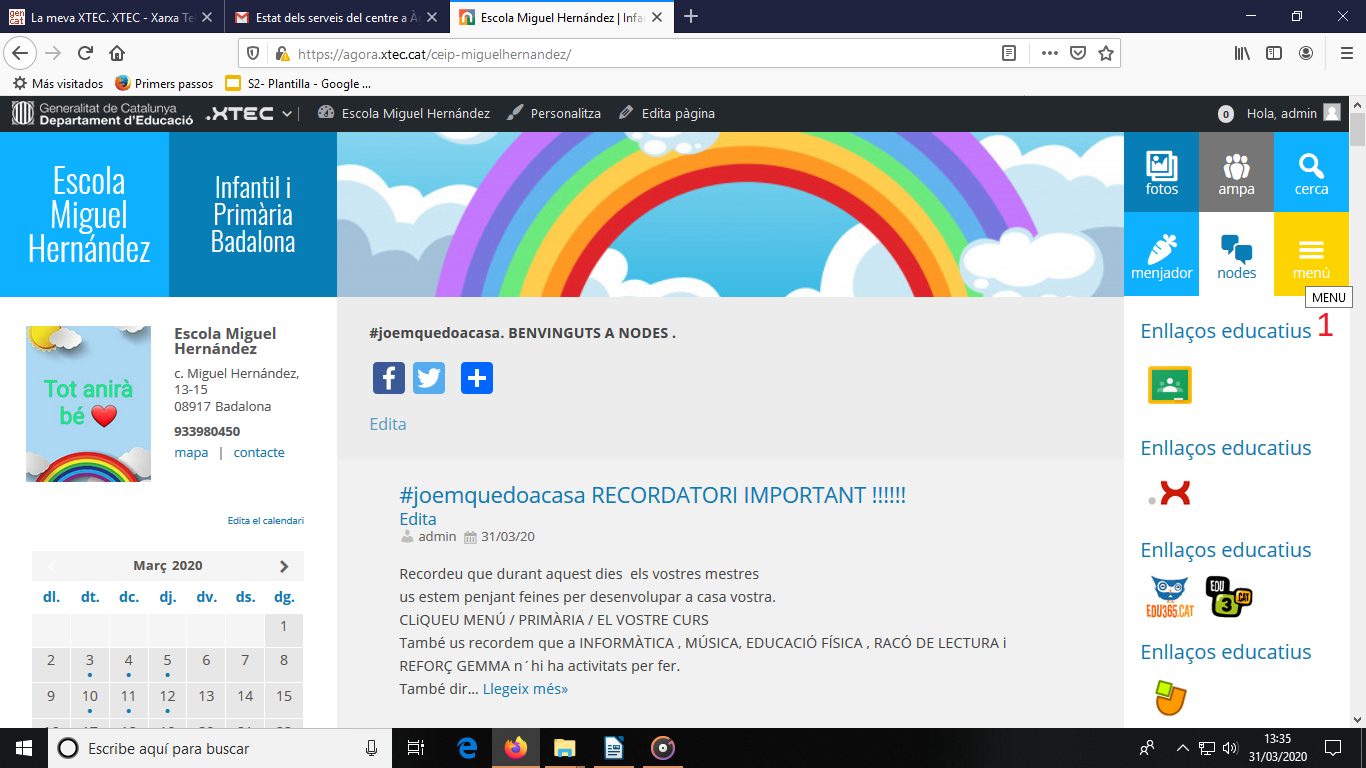Share the page via Twitter icon
This screenshot has height=768, width=1366.
click(429, 378)
